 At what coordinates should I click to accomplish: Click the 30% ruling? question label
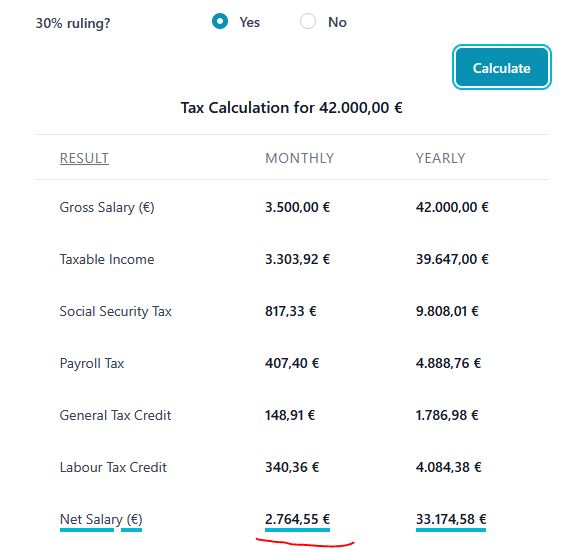[x=73, y=23]
